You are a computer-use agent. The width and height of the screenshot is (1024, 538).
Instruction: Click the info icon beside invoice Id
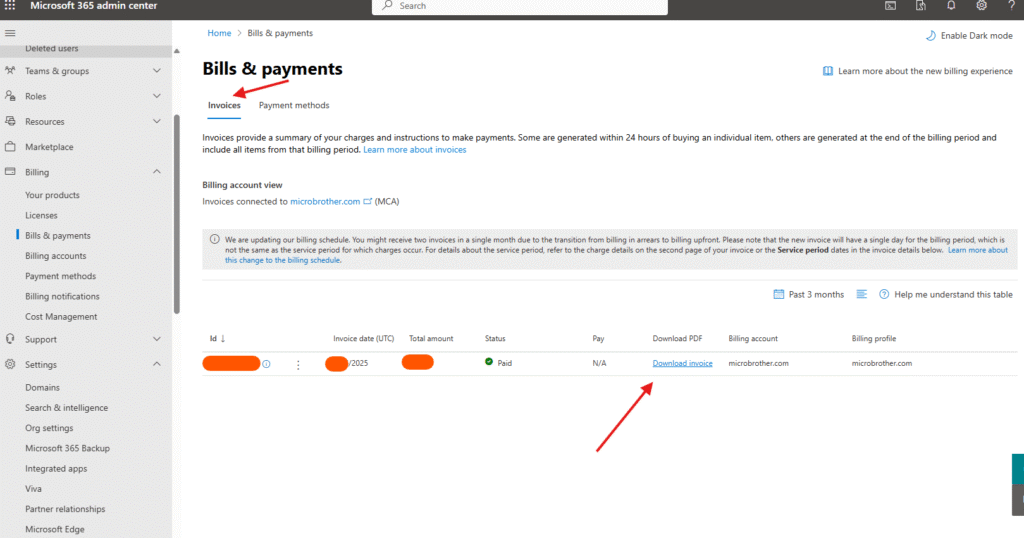266,364
